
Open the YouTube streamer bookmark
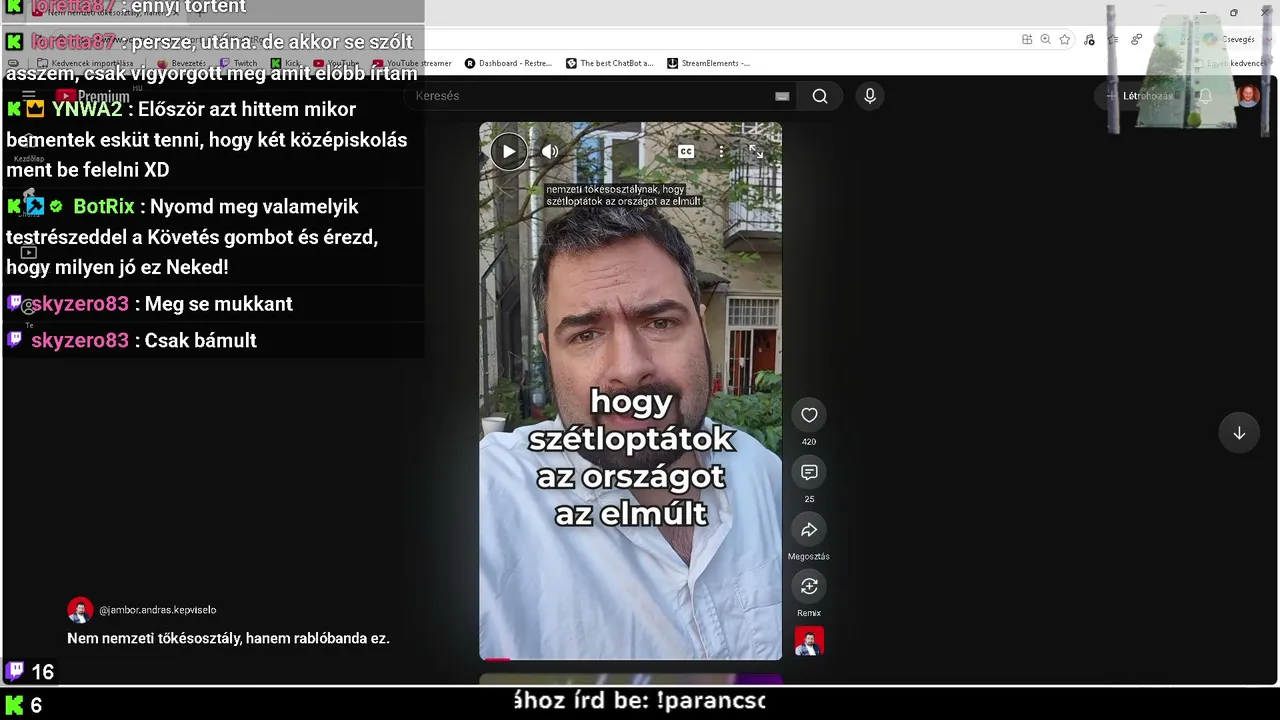click(413, 63)
